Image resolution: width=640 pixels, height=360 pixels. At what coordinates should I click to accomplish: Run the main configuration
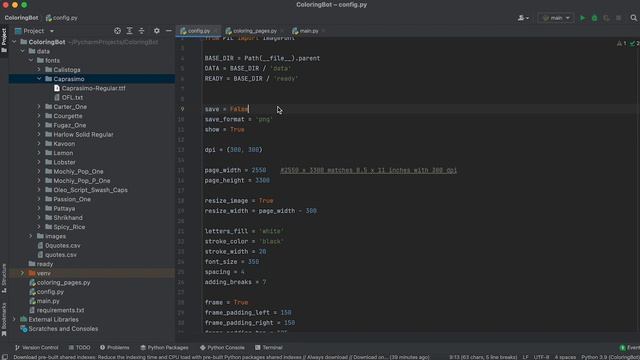pyautogui.click(x=582, y=18)
